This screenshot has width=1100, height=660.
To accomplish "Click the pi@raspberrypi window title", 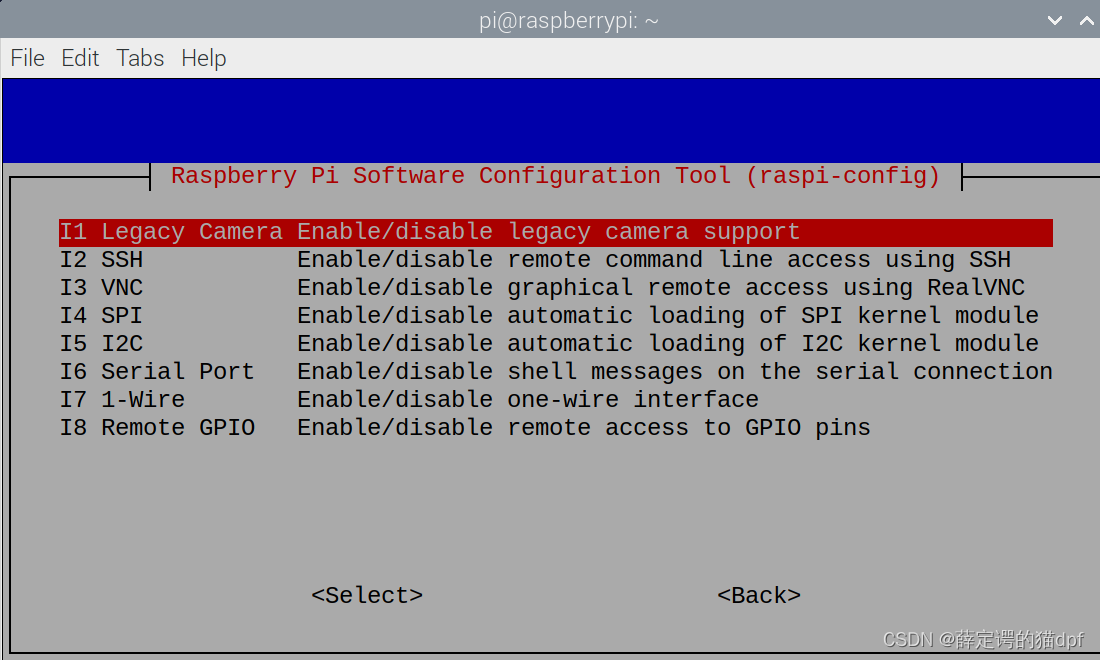I will click(569, 21).
